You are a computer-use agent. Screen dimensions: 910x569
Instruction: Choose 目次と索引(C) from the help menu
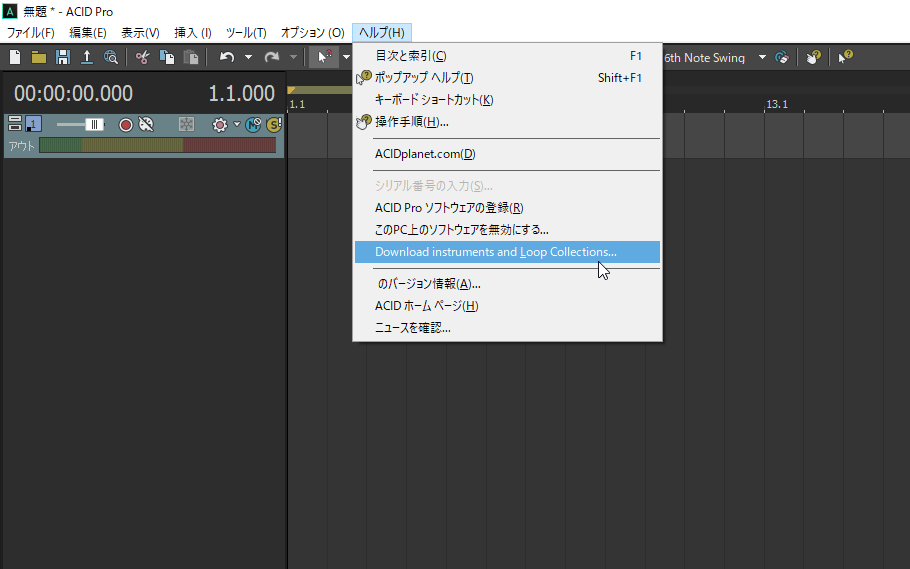507,56
